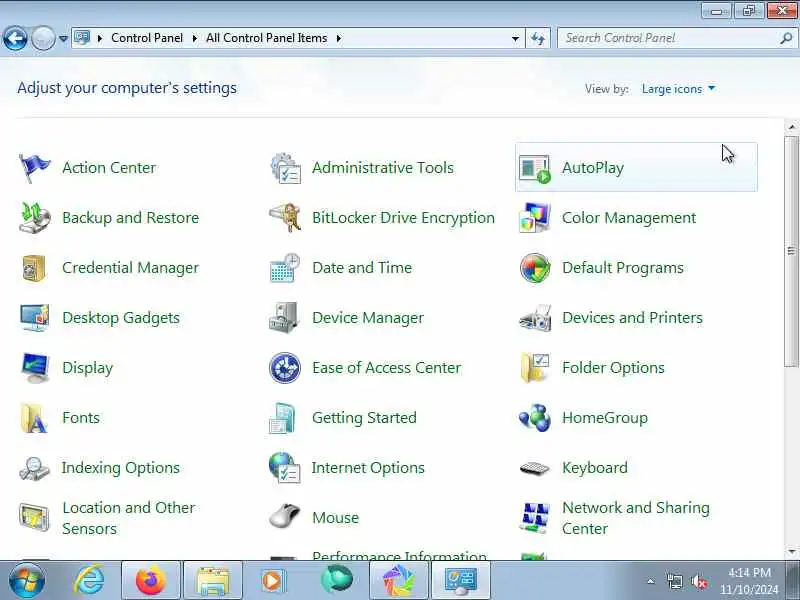Image resolution: width=800 pixels, height=600 pixels.
Task: Open the 'Network and Sharing Center' link
Action: (x=636, y=518)
